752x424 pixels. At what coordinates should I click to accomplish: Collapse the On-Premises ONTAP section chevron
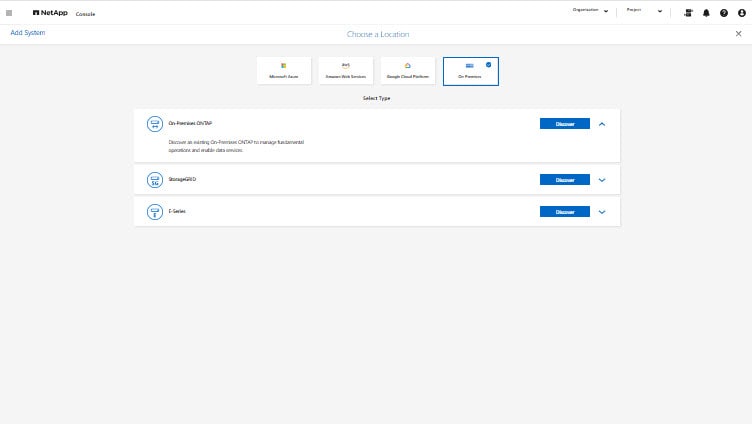[602, 124]
